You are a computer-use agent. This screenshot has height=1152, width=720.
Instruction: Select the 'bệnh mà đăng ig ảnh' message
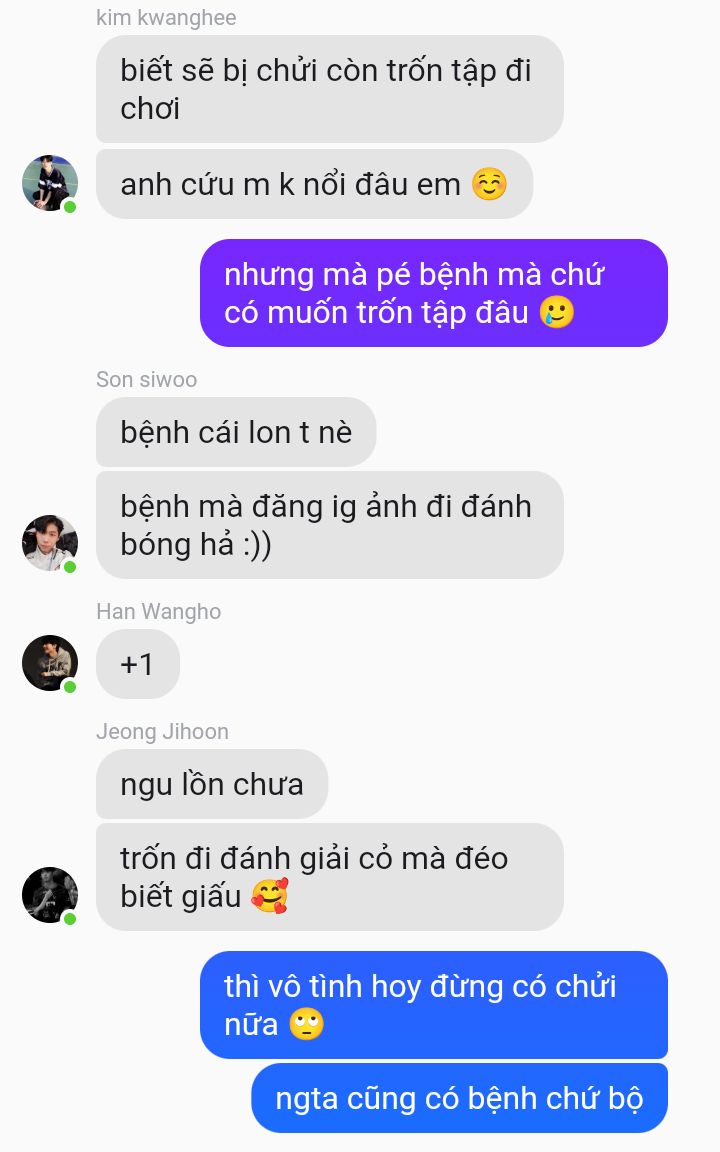click(x=330, y=525)
